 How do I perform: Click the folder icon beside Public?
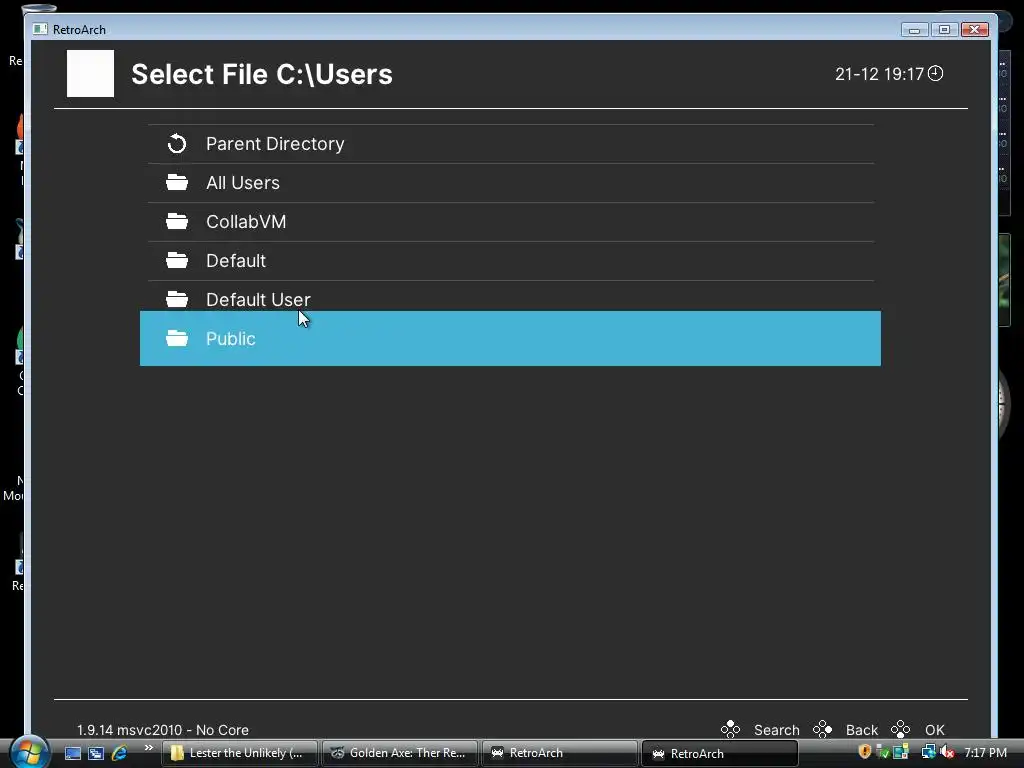coord(176,338)
